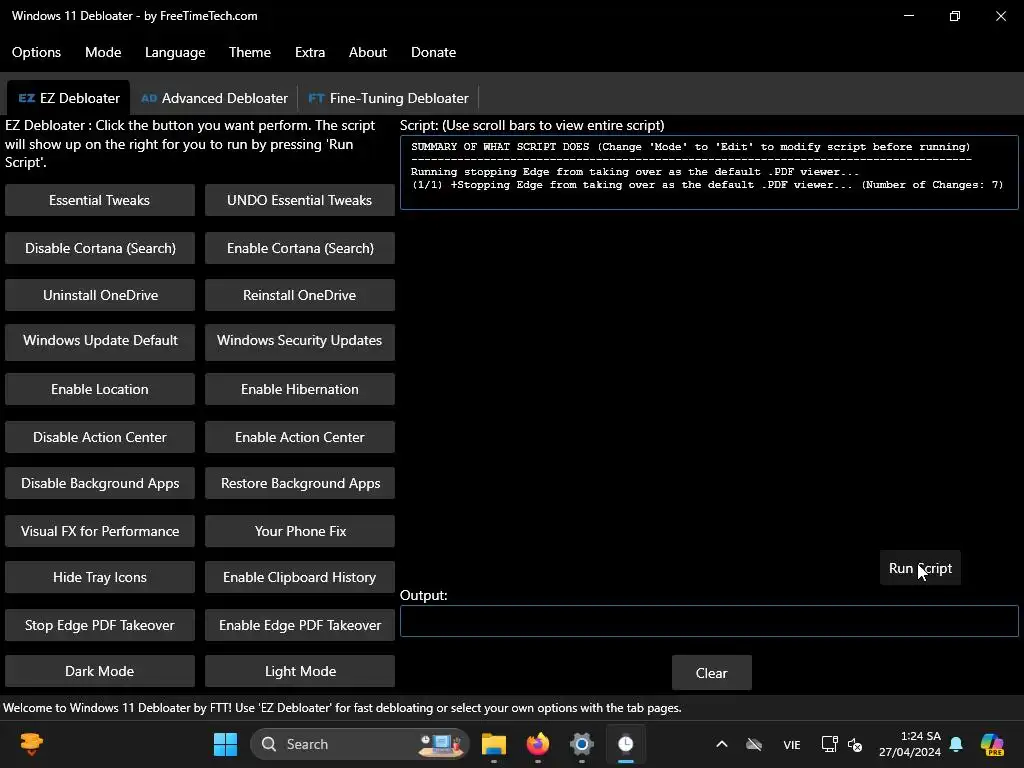This screenshot has width=1024, height=768.
Task: Minimize the Debloater window
Action: [908, 16]
